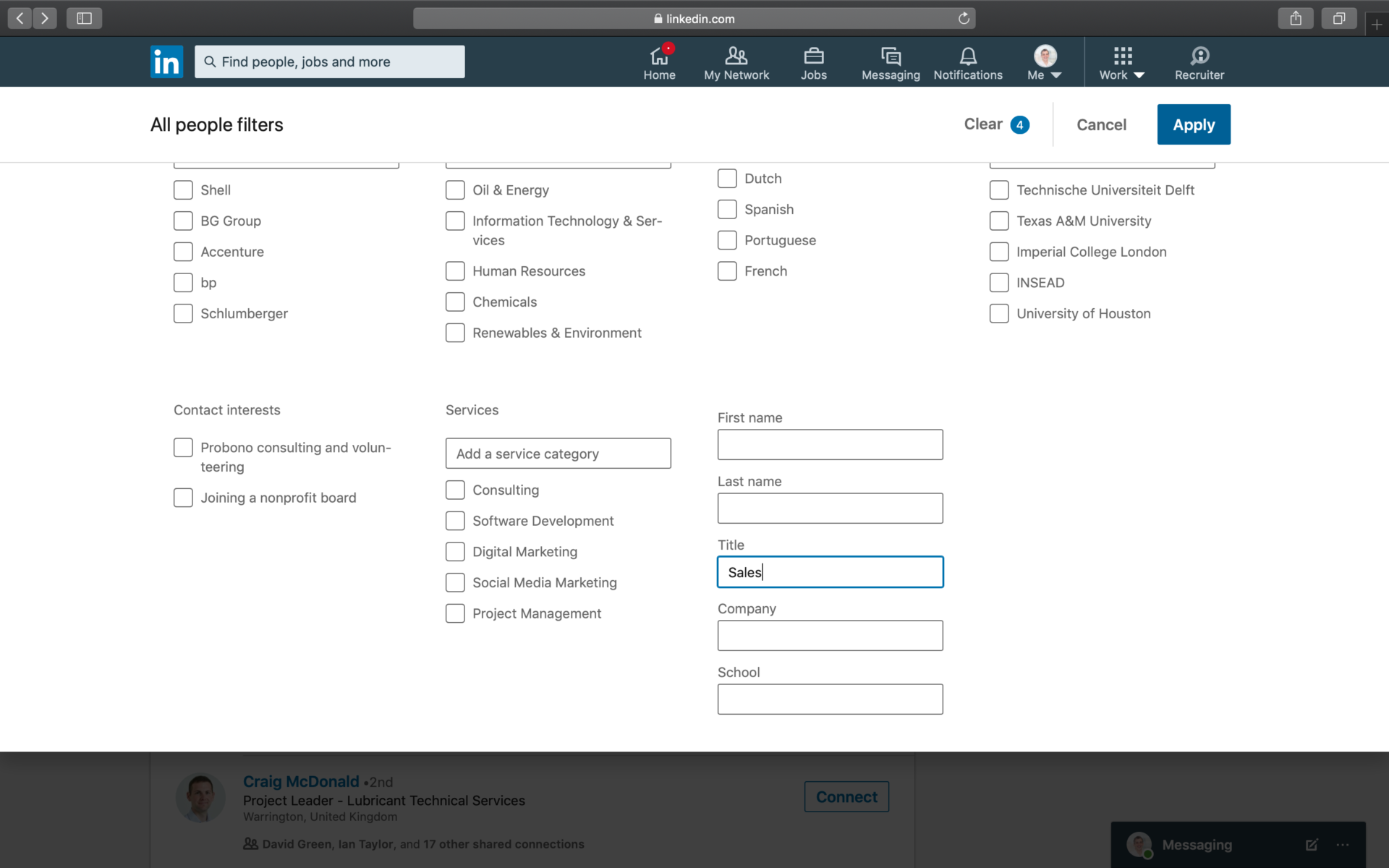Click the Cancel button
Image resolution: width=1389 pixels, height=868 pixels.
(x=1101, y=124)
